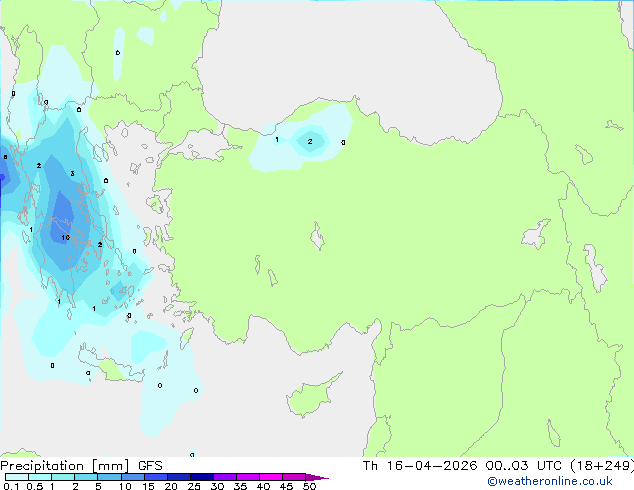Click the Crete island on the map

[111, 366]
